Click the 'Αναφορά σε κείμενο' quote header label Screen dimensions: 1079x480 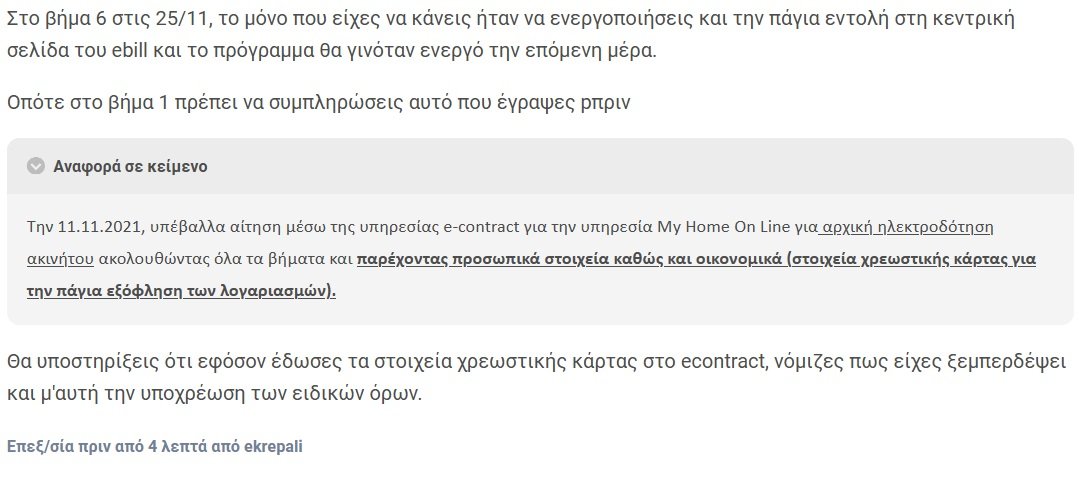point(130,166)
